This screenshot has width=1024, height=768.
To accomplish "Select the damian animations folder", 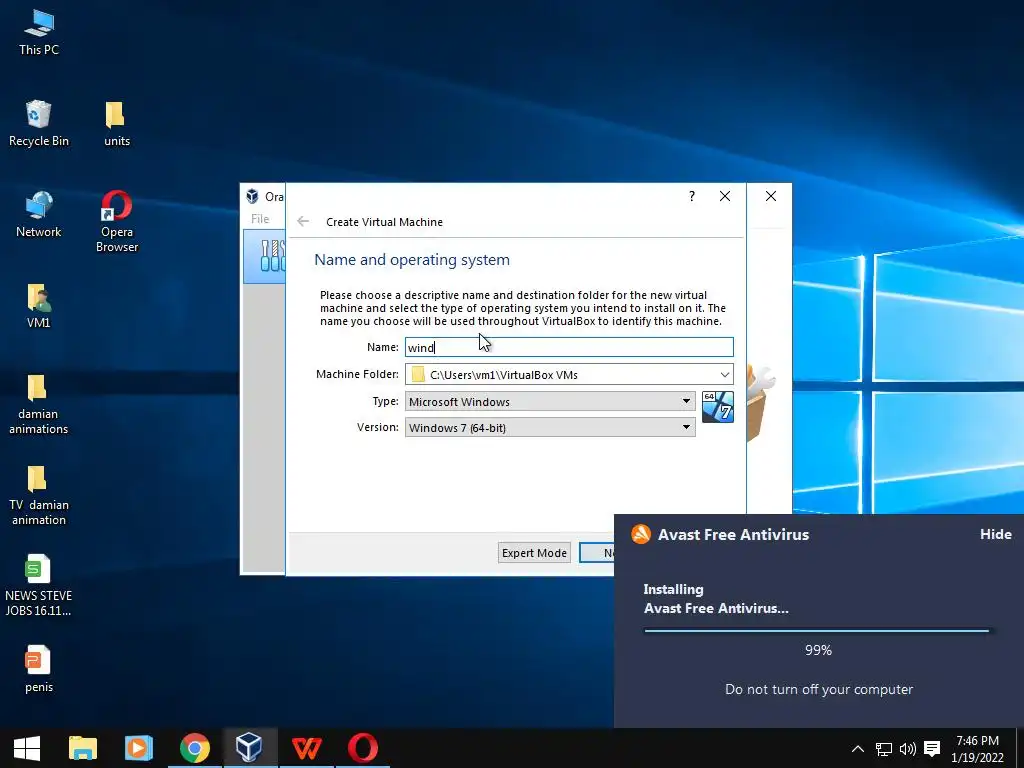I will coord(39,404).
